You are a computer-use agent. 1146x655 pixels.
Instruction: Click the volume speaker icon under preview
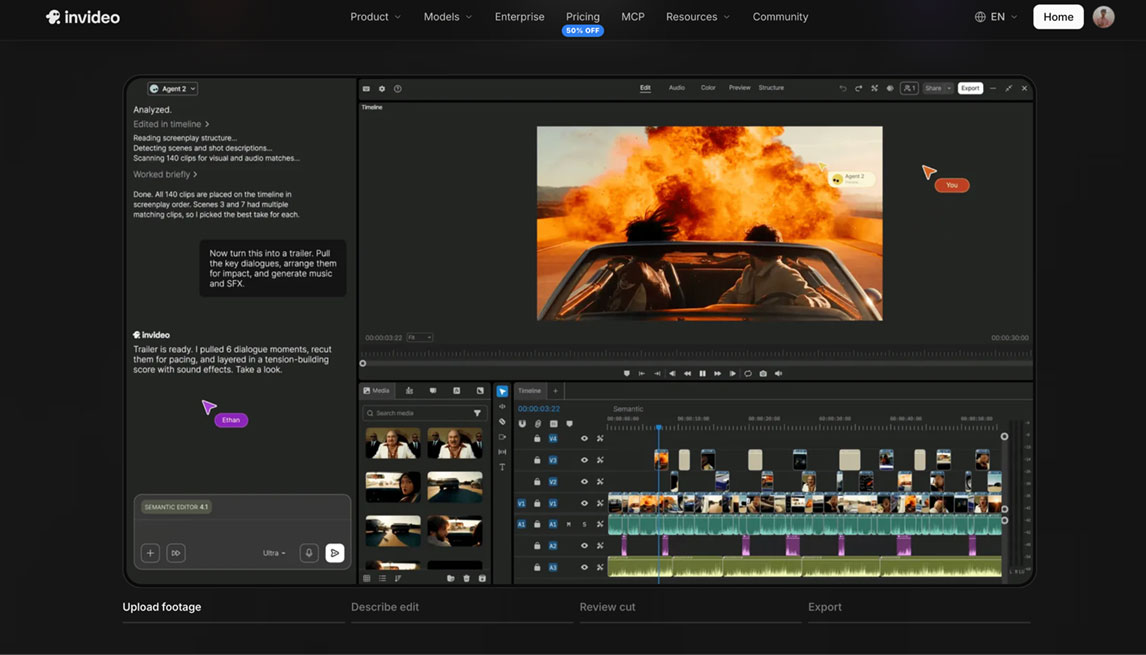(x=778, y=374)
